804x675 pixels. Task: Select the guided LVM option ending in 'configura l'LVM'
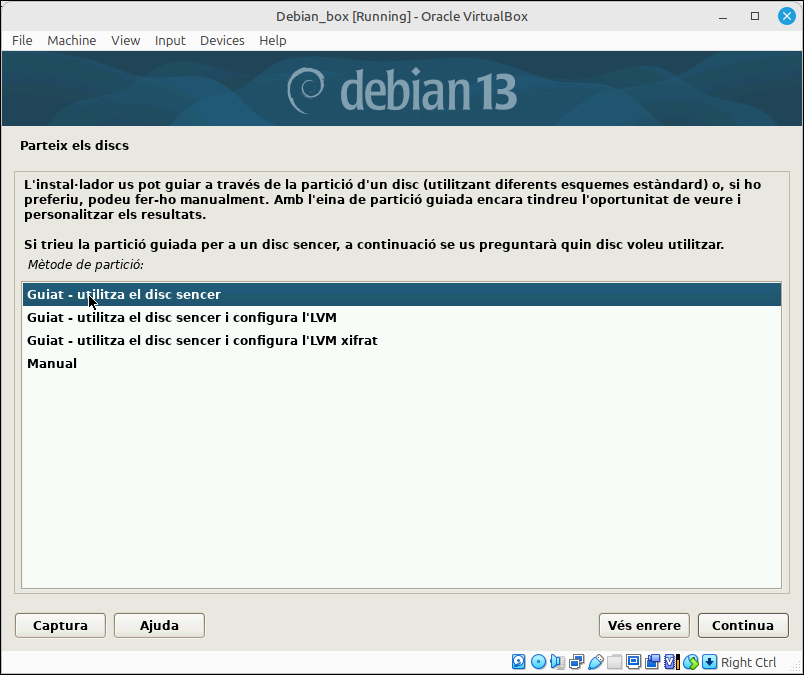402,317
